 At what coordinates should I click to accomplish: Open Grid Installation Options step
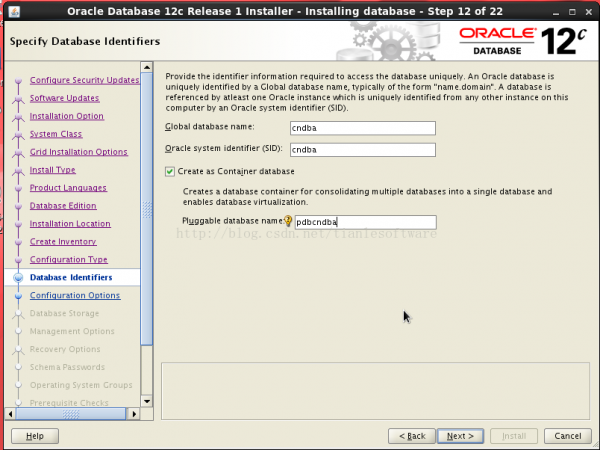pos(78,152)
